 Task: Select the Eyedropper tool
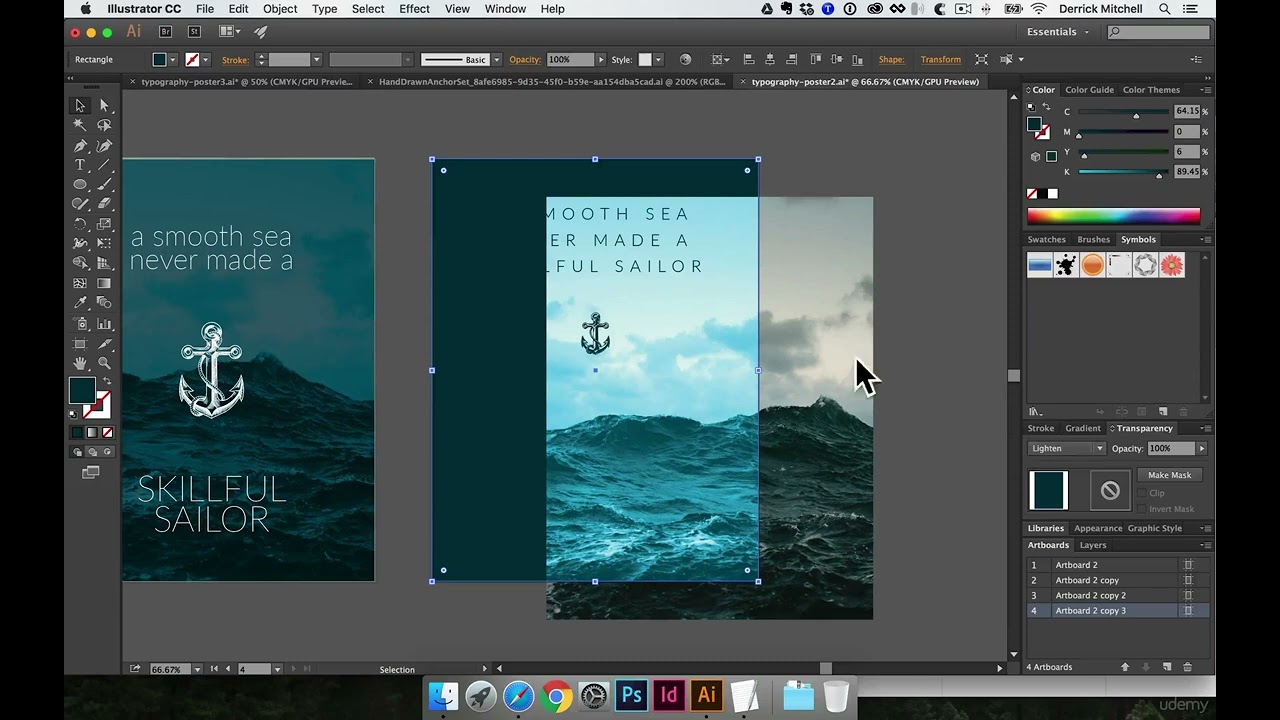point(80,303)
